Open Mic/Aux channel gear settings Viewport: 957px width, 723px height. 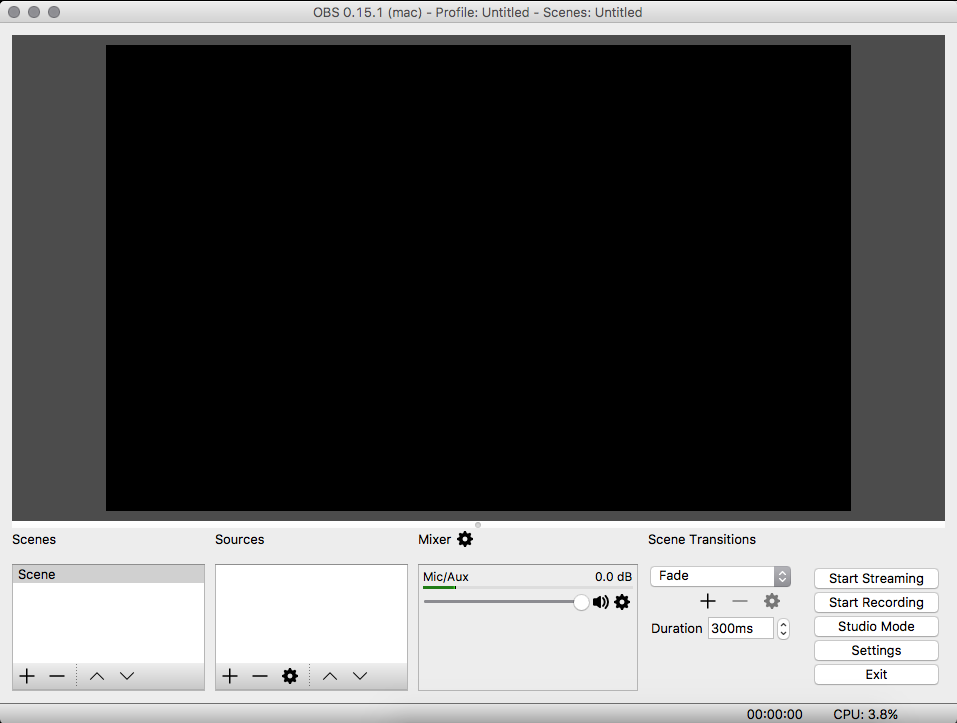[622, 602]
